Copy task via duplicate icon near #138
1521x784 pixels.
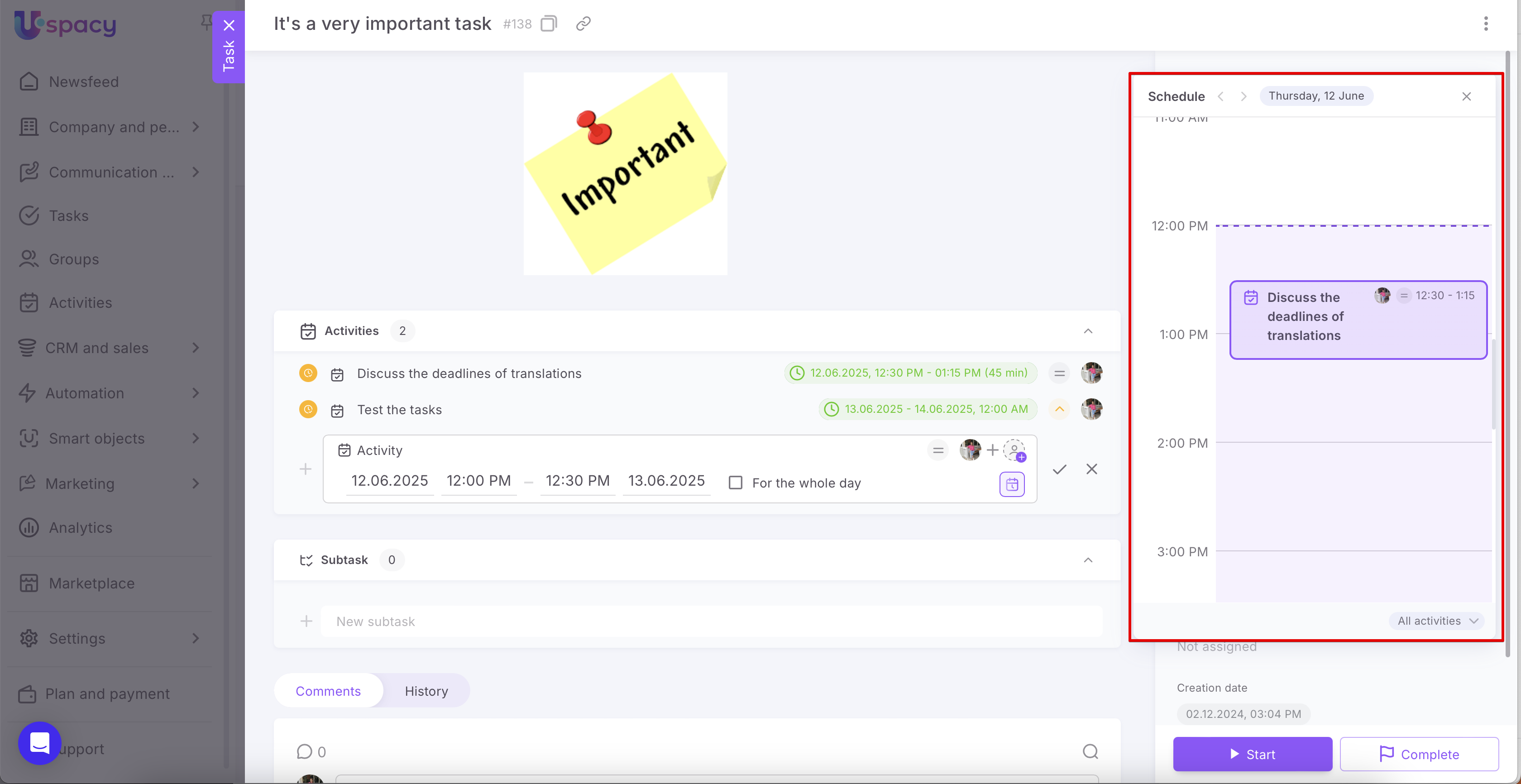pos(549,24)
